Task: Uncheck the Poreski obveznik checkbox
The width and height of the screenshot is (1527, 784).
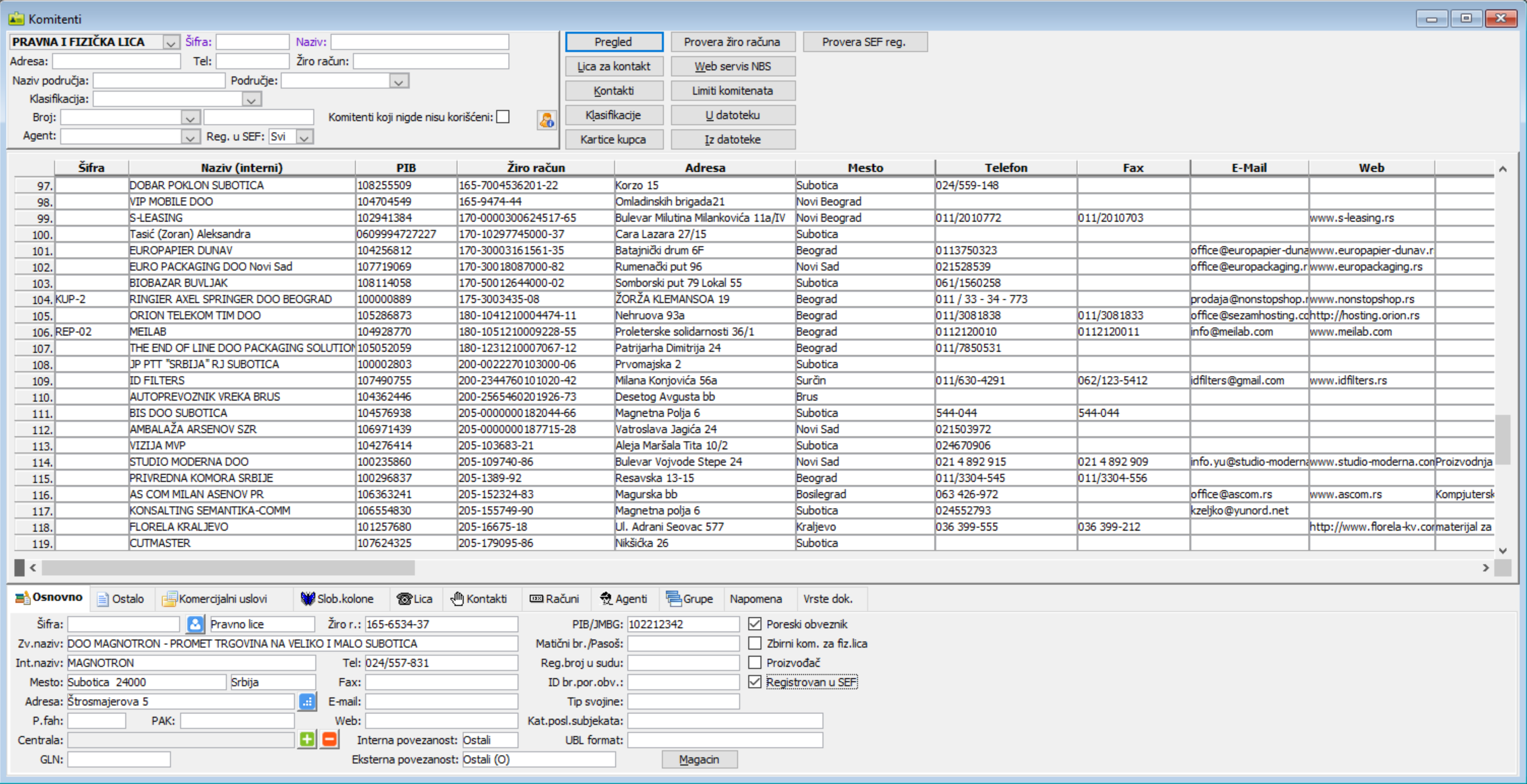Action: (755, 624)
